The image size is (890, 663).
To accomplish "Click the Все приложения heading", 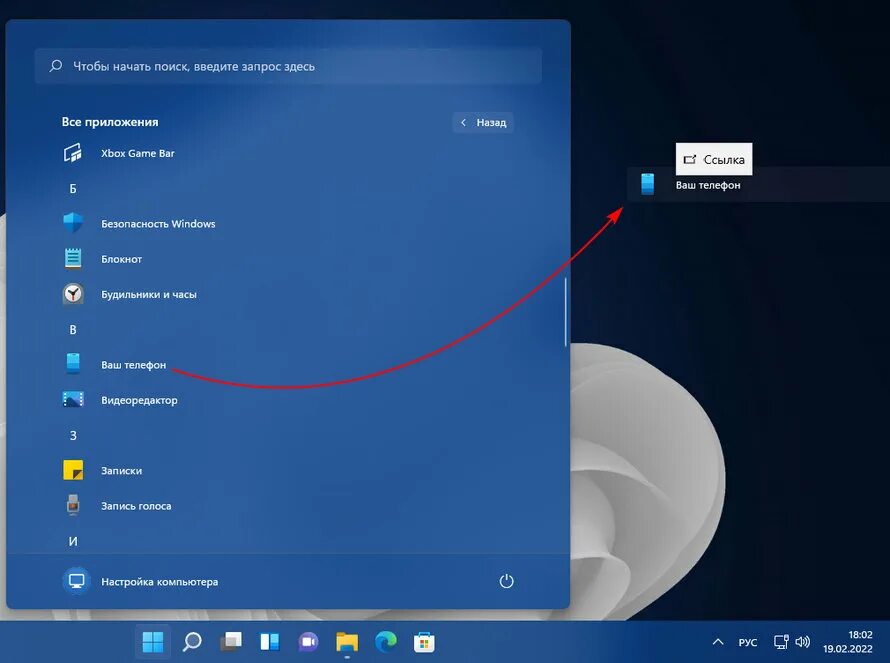I will pyautogui.click(x=110, y=122).
